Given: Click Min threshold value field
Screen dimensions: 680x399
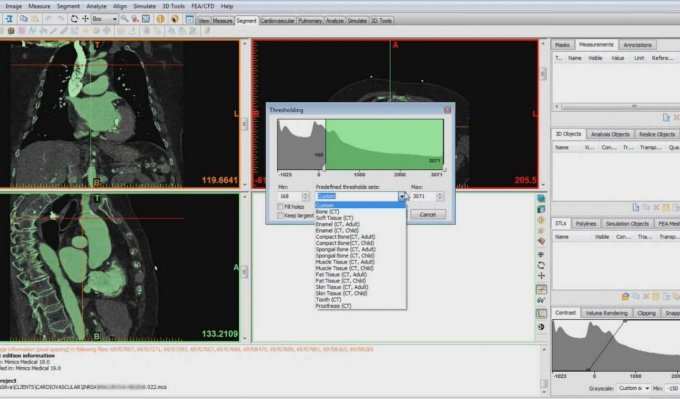Looking at the screenshot, I should click(289, 196).
